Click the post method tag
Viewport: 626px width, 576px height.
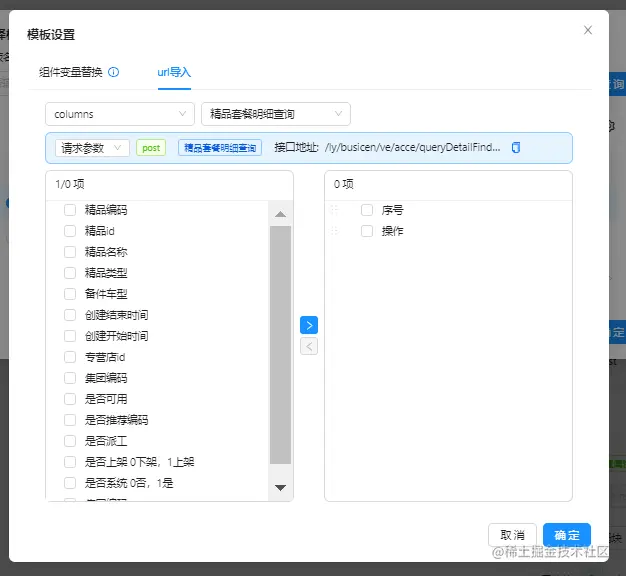(x=151, y=148)
